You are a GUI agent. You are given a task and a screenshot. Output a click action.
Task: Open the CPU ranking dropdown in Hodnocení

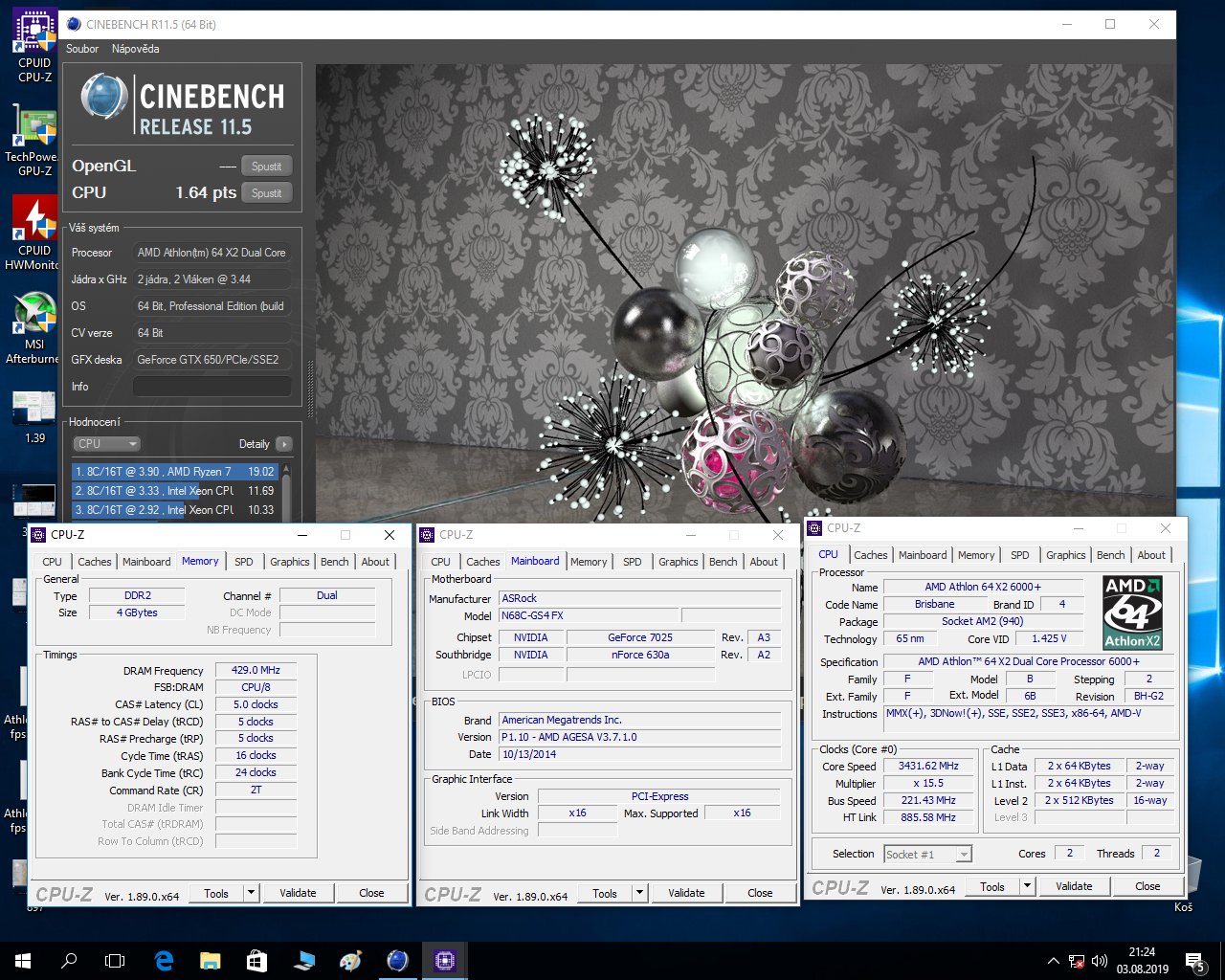point(106,444)
